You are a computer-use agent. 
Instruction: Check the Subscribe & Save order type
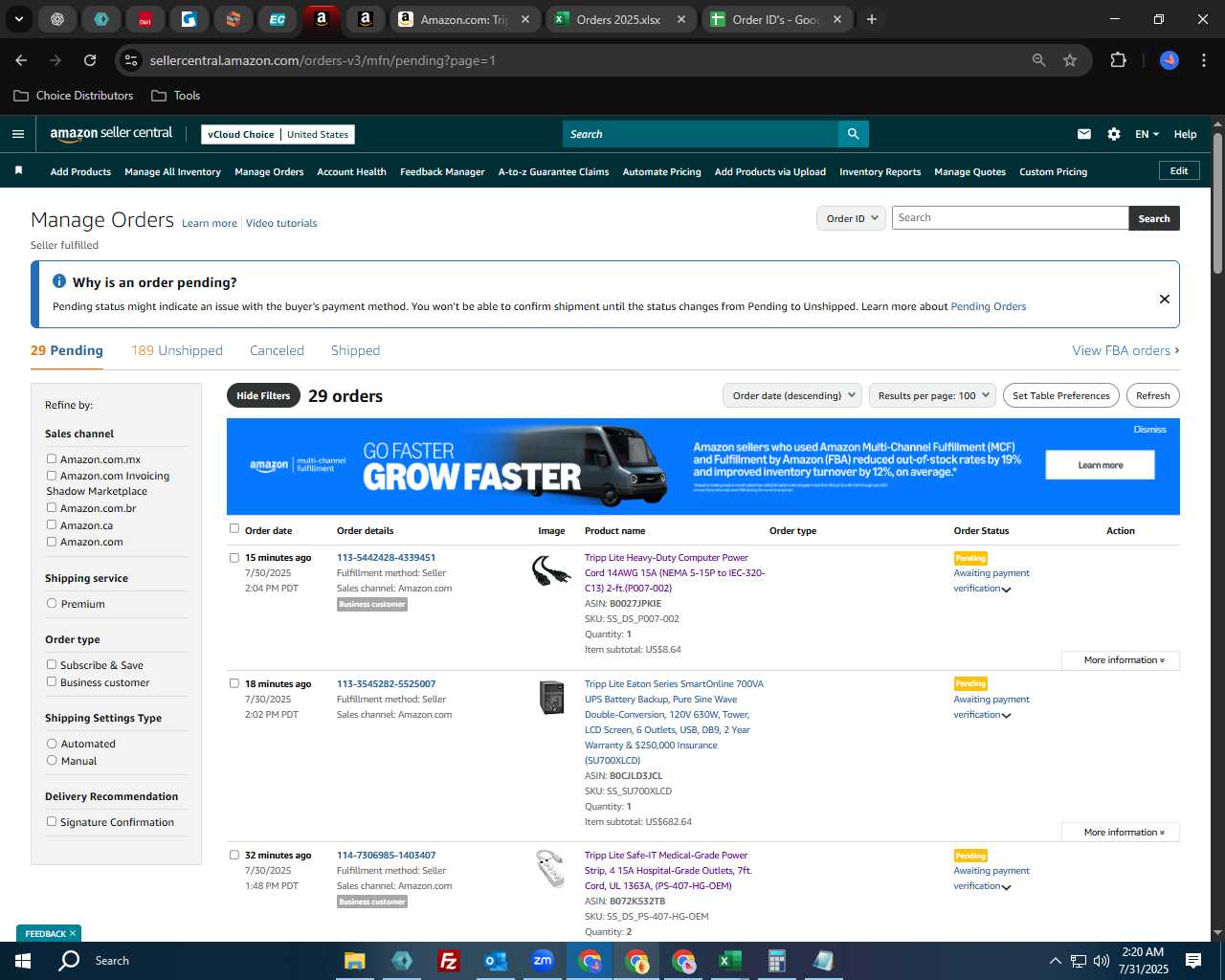pyautogui.click(x=52, y=665)
